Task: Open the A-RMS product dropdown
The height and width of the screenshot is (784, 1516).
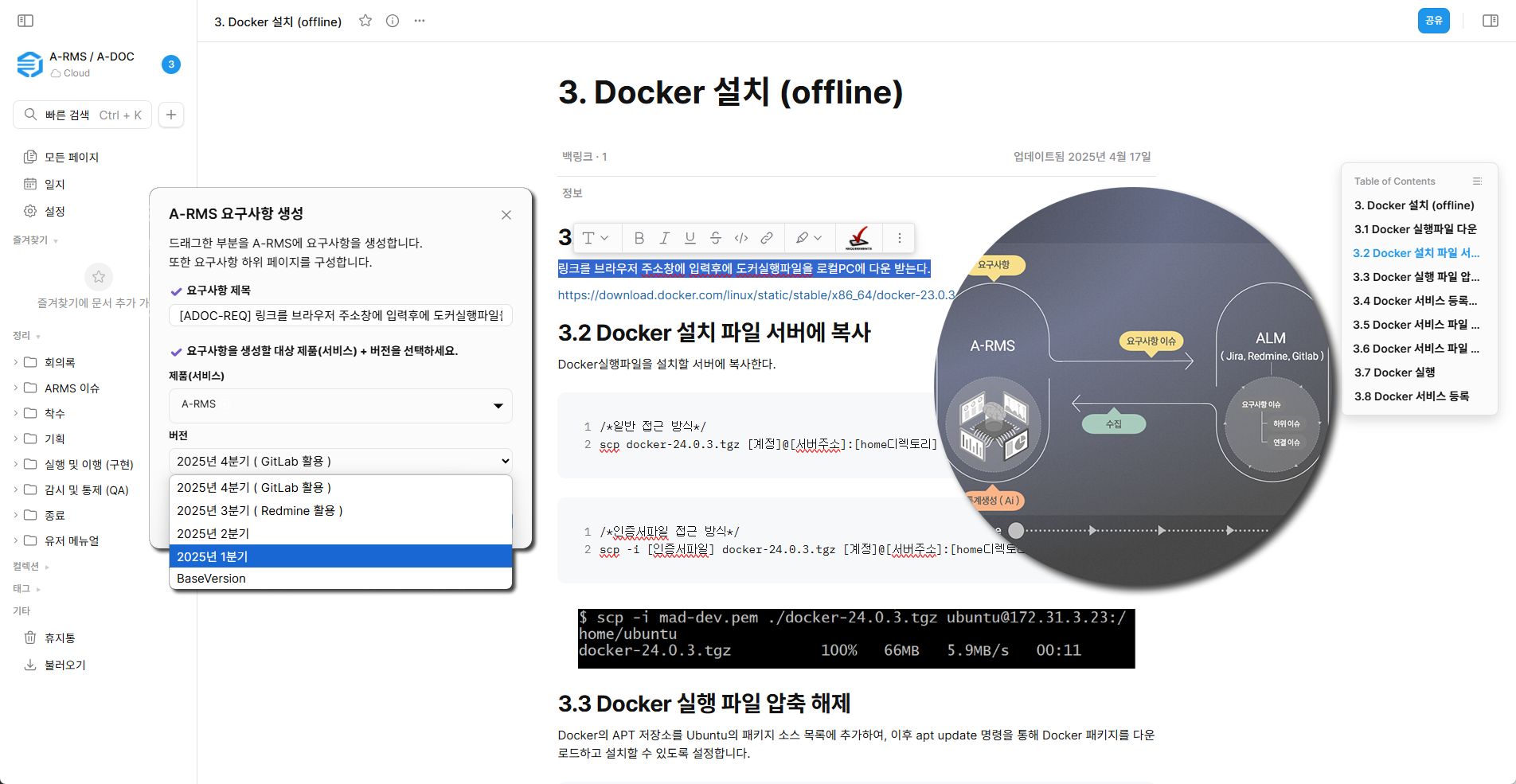Action: [x=340, y=405]
